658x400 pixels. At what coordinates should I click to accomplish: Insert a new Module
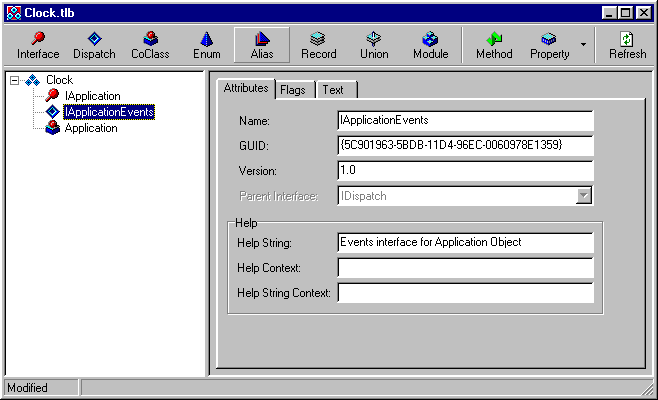(430, 45)
